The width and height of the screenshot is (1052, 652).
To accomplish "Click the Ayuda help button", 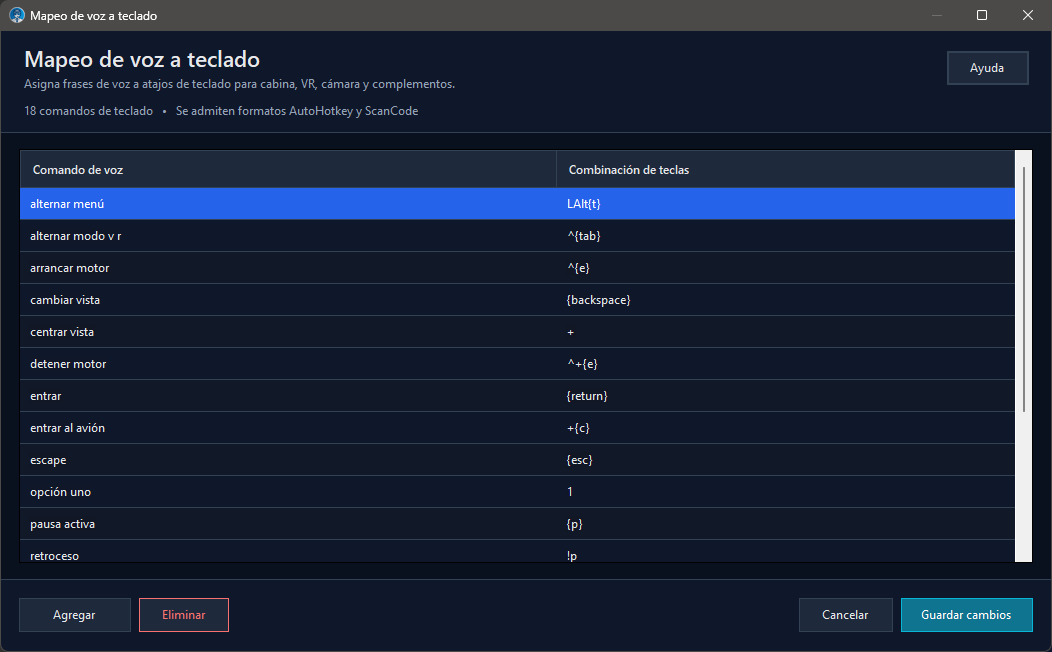I will pyautogui.click(x=987, y=68).
